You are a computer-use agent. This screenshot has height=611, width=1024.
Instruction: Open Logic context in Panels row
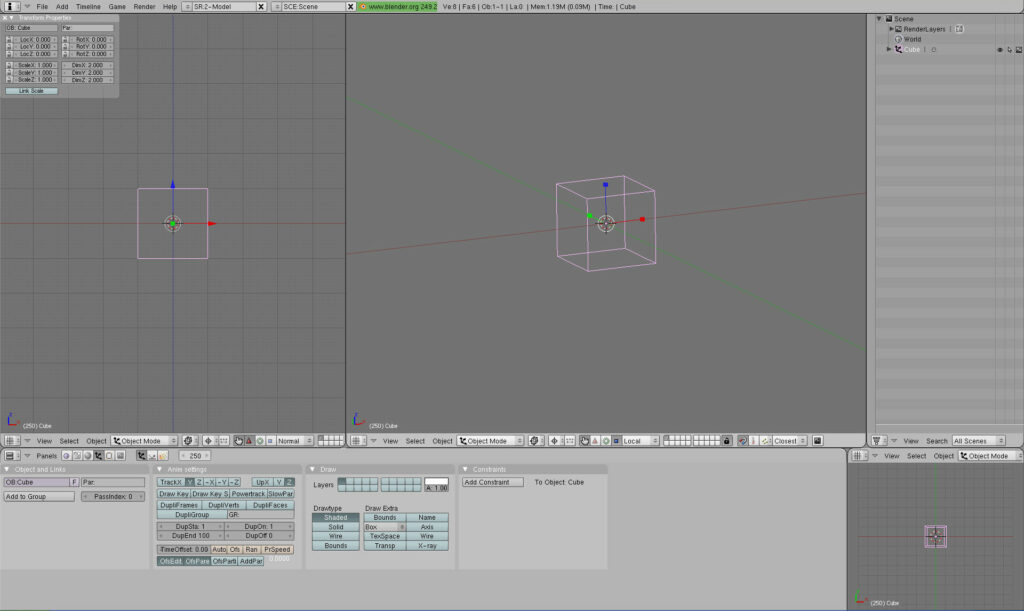coord(67,456)
